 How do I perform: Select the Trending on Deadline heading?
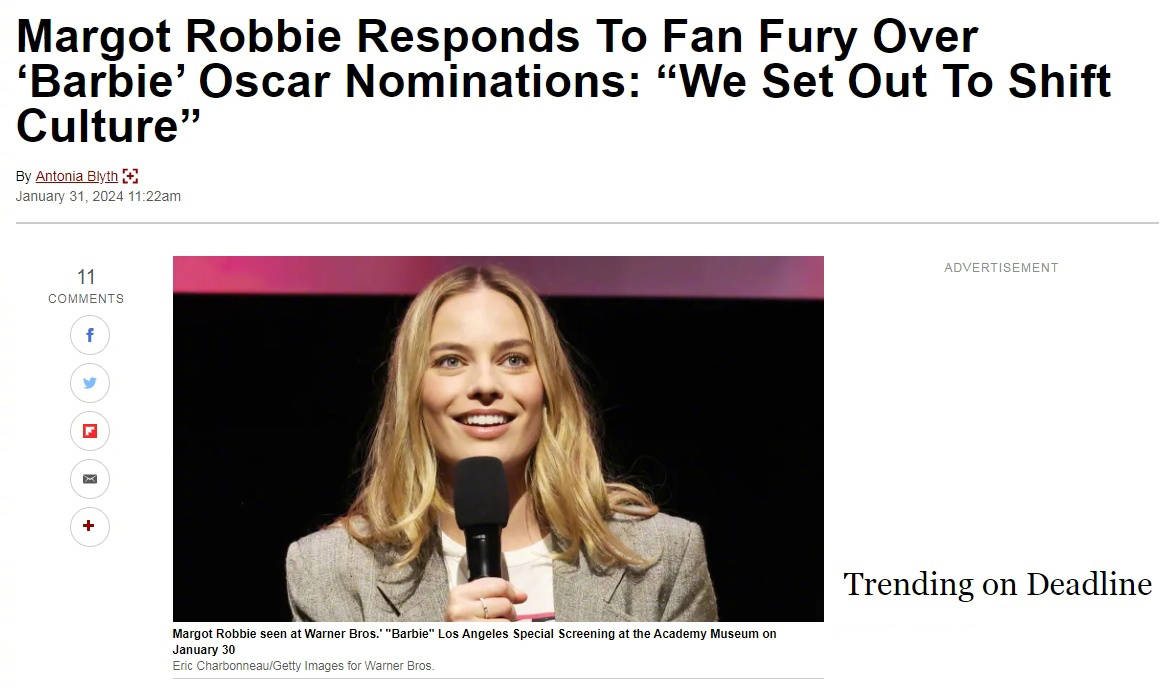click(x=997, y=583)
